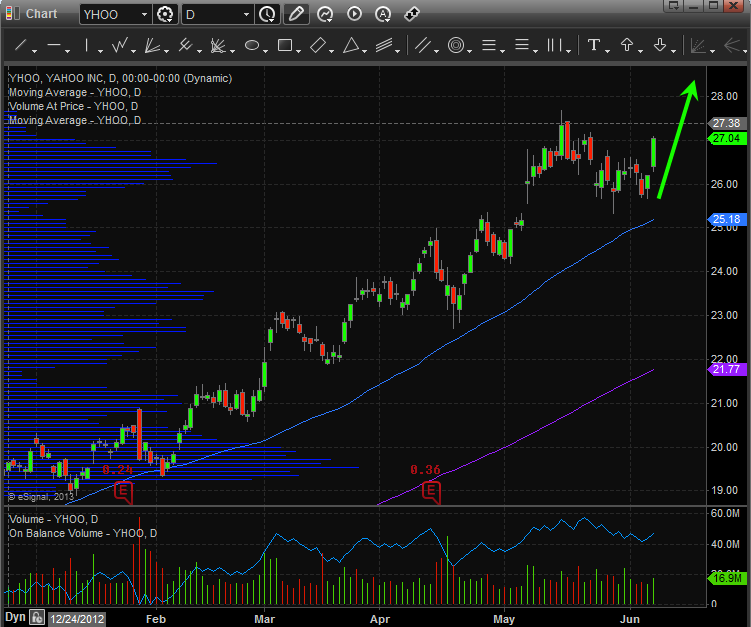
Task: Select the fan lines tool
Action: pyautogui.click(x=152, y=46)
